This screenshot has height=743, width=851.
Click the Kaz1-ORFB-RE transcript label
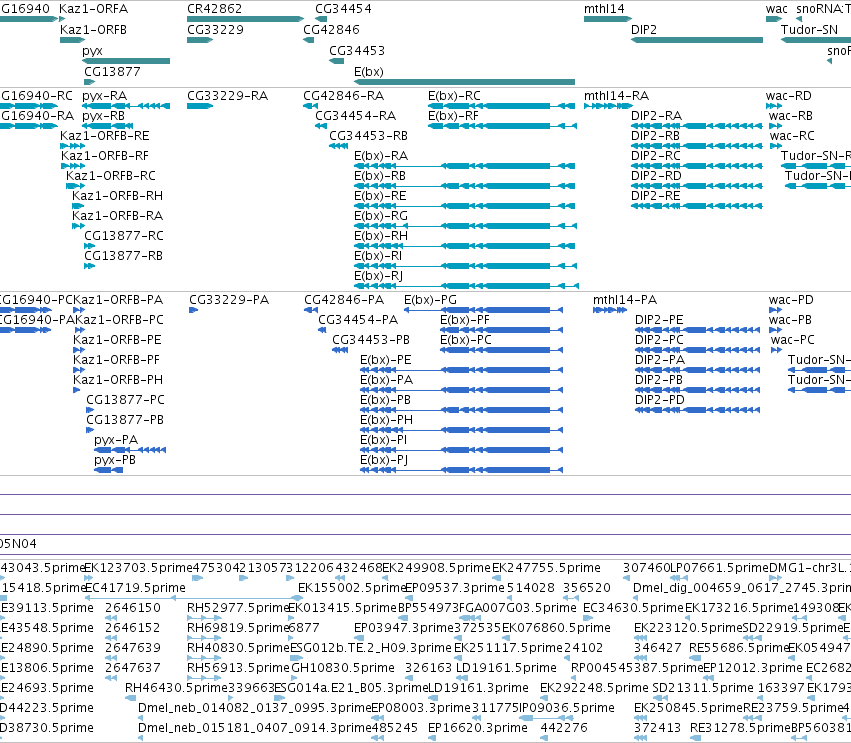coord(105,136)
